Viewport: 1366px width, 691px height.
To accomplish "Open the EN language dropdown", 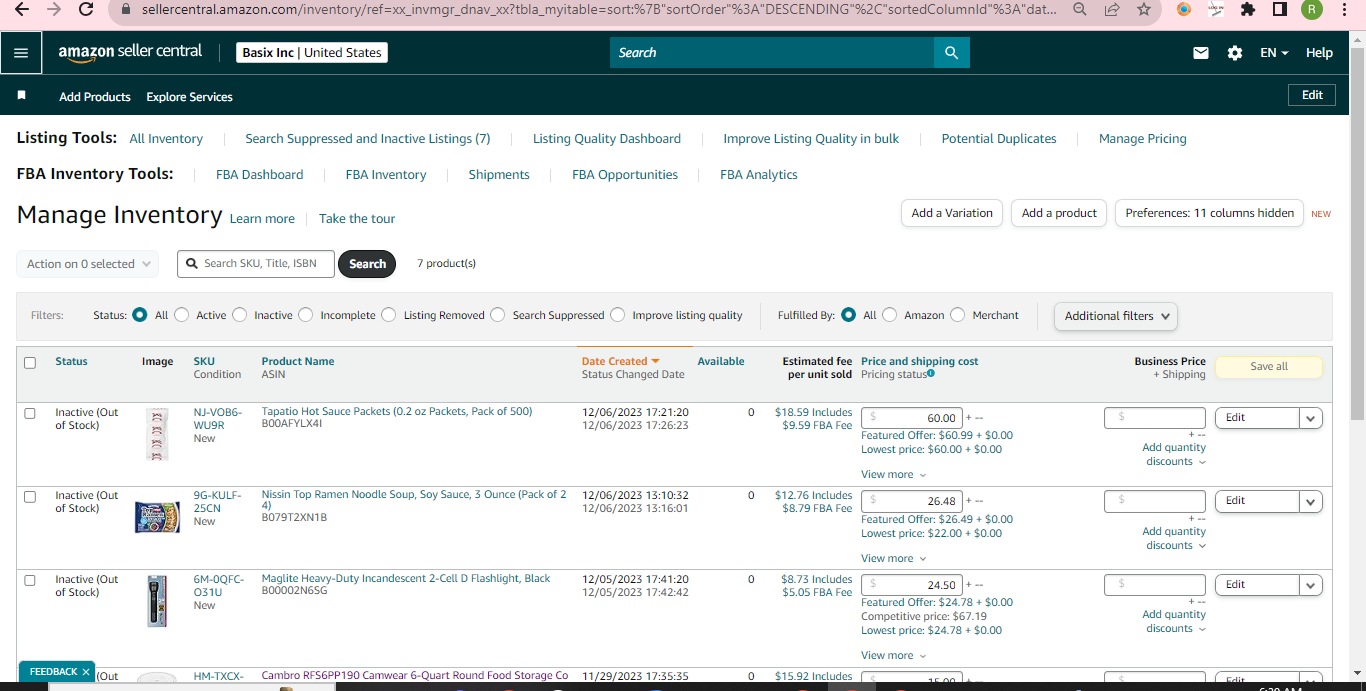I will point(1274,53).
